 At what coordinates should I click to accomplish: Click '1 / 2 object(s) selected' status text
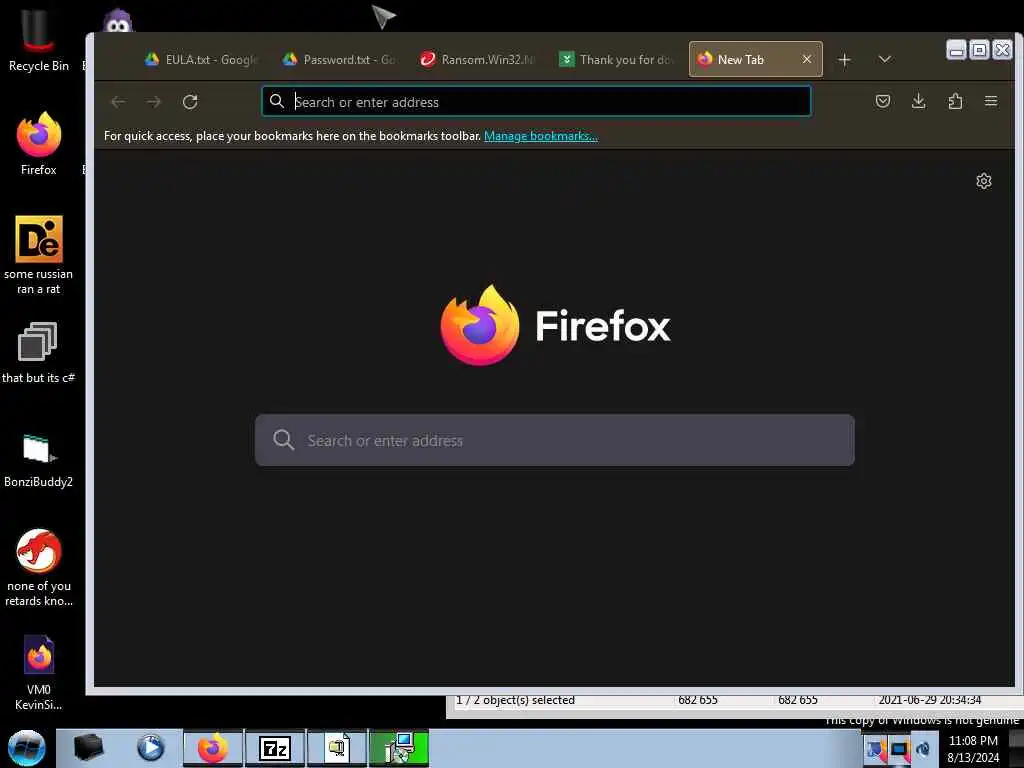pos(515,700)
